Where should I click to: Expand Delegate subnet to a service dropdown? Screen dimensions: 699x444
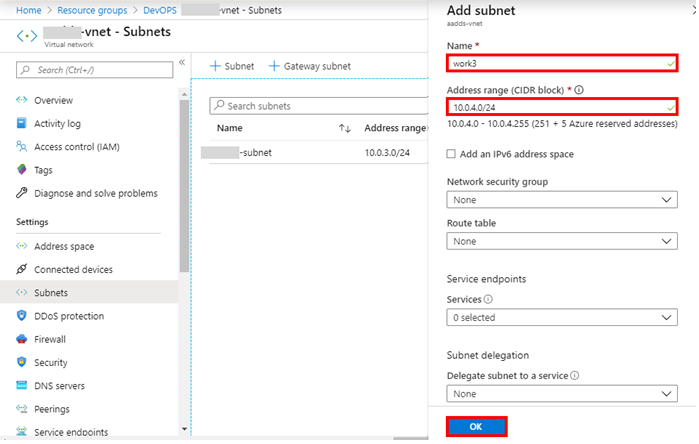562,394
